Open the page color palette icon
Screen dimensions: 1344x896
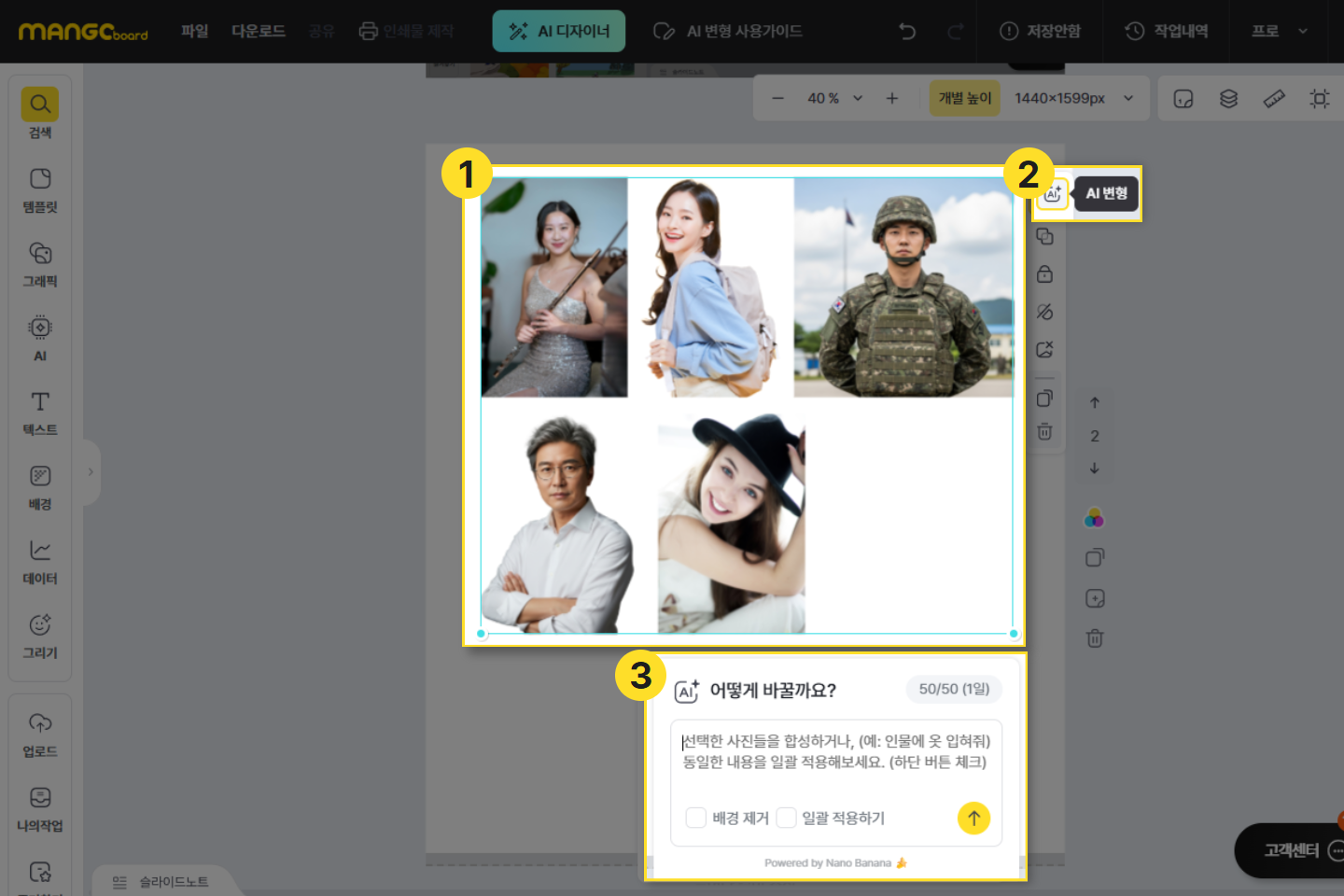click(x=1094, y=518)
